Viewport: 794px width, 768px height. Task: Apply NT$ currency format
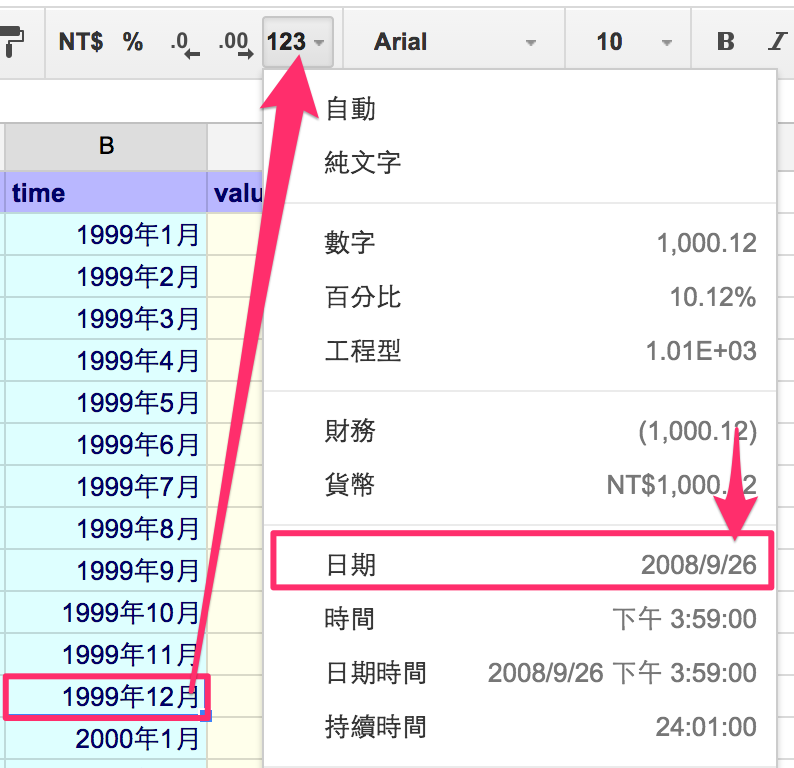pos(81,42)
